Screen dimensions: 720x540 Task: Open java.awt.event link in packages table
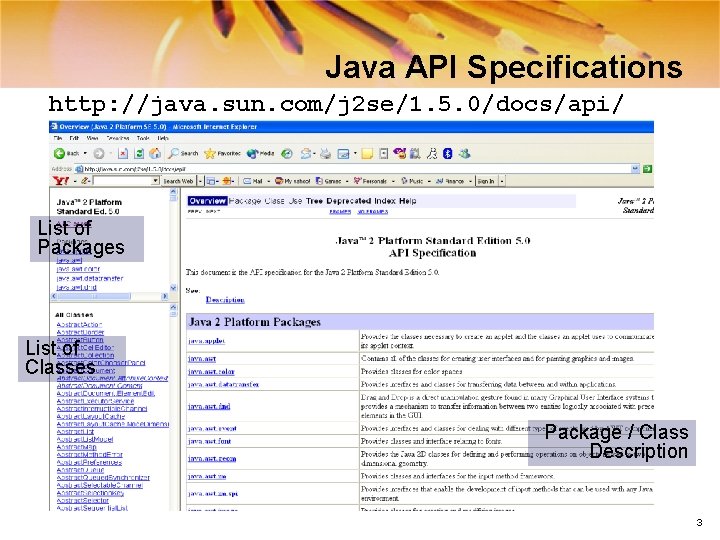coord(212,428)
